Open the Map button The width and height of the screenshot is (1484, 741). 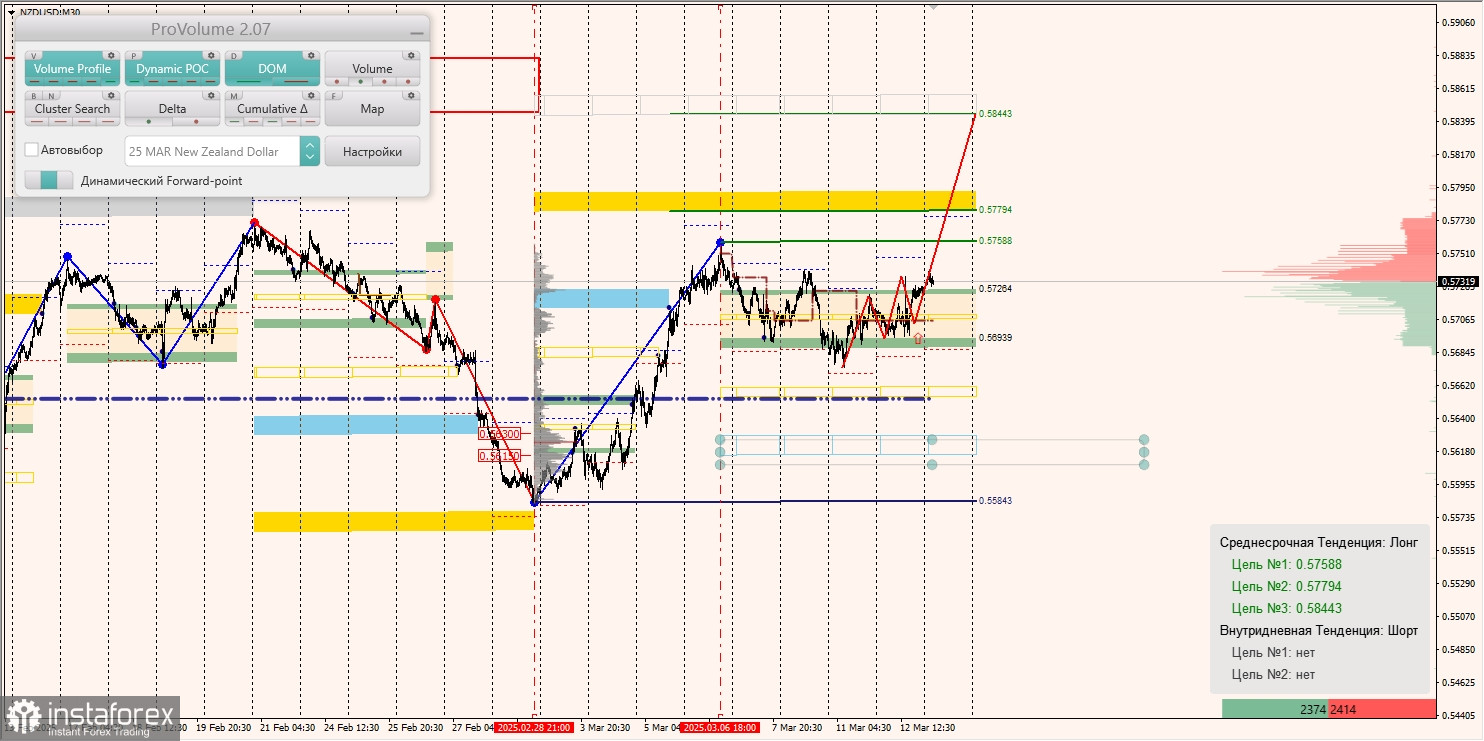click(x=372, y=109)
